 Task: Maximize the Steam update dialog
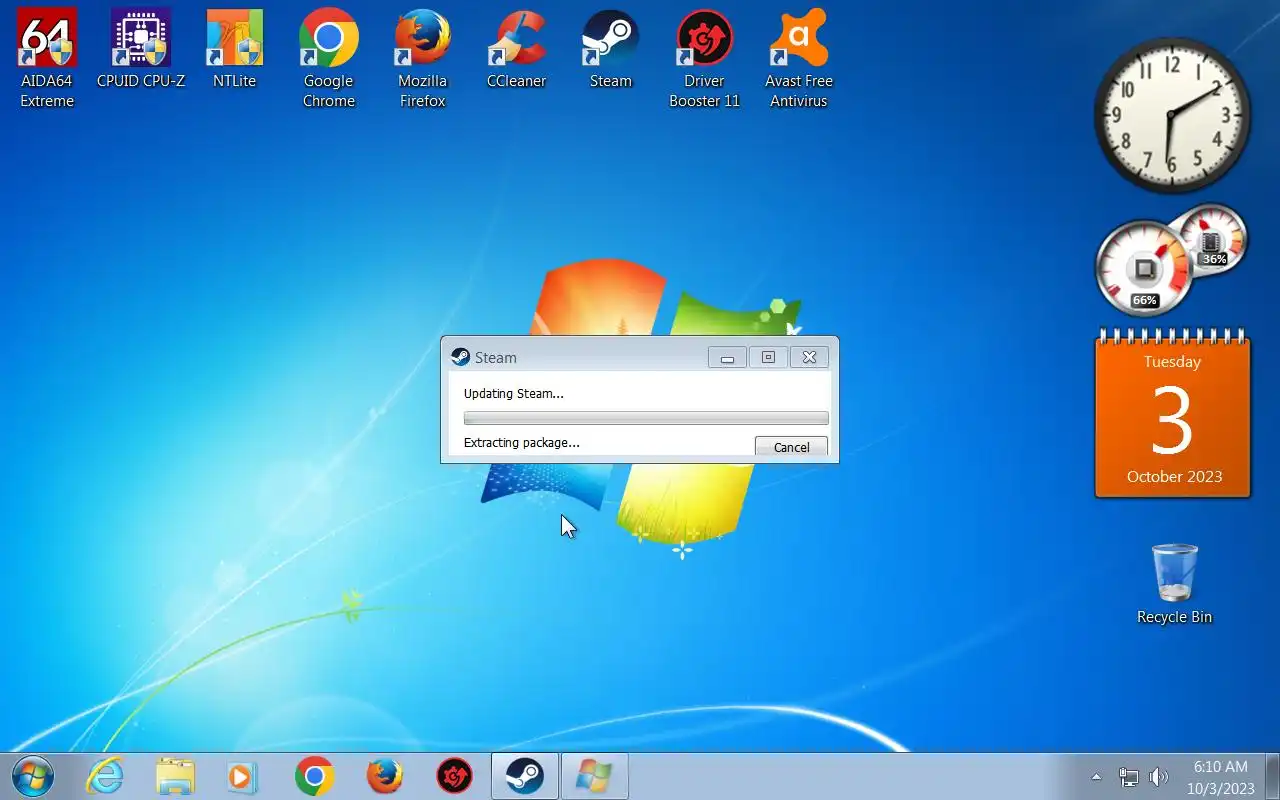click(x=768, y=357)
